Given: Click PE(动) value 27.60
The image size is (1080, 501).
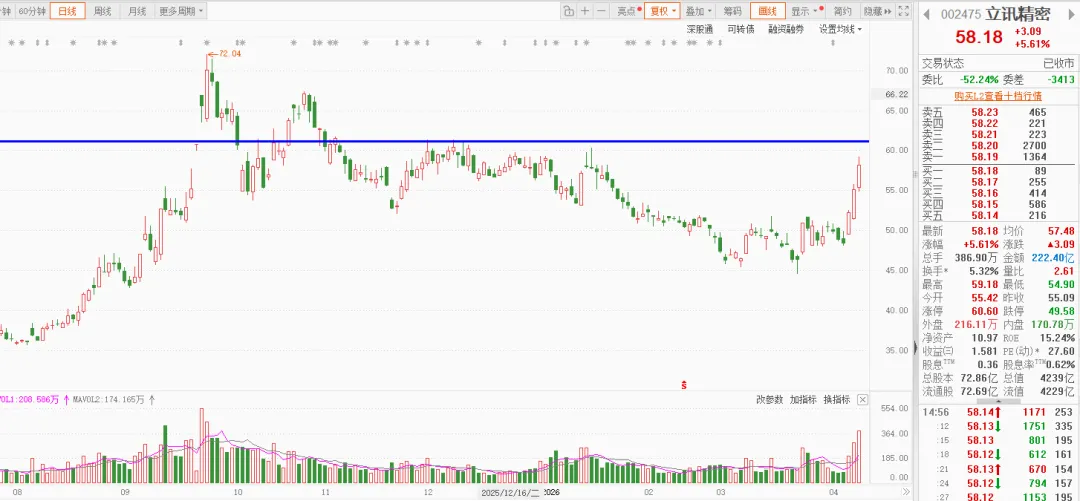Looking at the screenshot, I should [x=1060, y=351].
